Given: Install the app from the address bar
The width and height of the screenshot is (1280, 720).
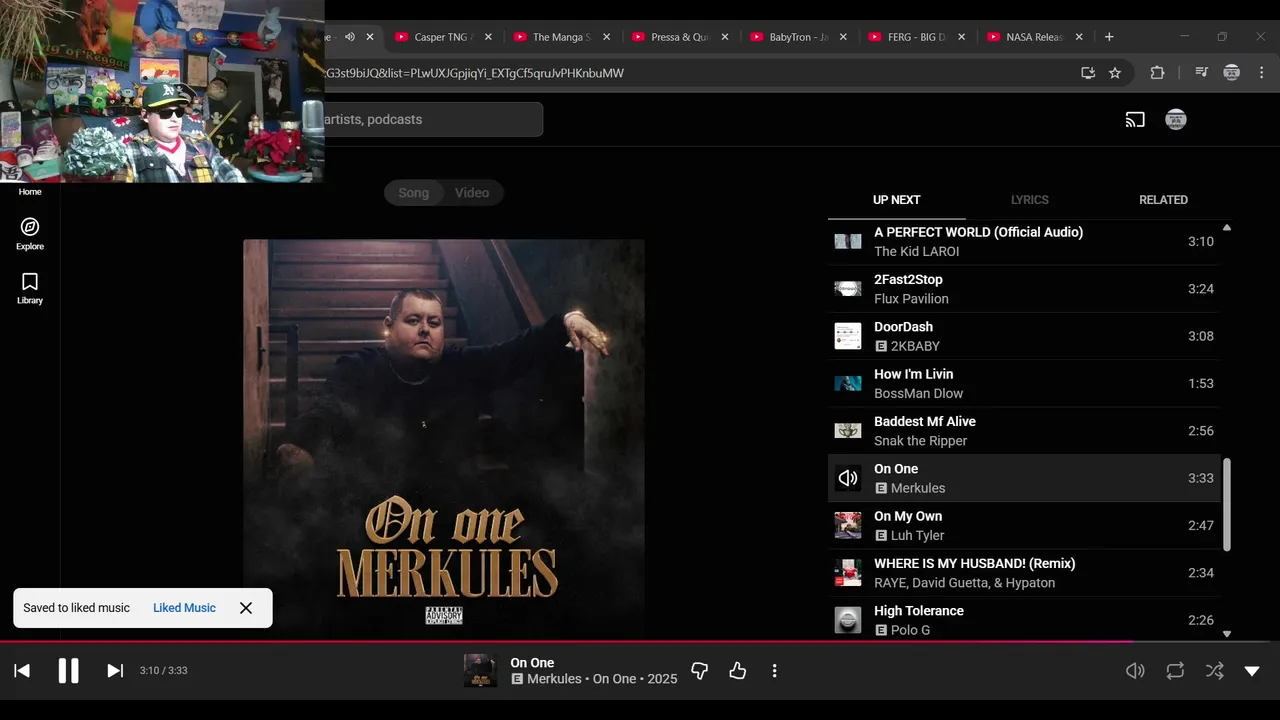Looking at the screenshot, I should (x=1088, y=73).
